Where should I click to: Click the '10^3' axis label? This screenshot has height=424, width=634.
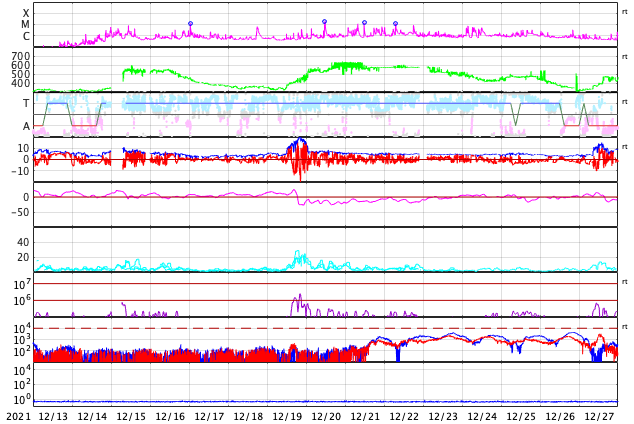(22, 340)
